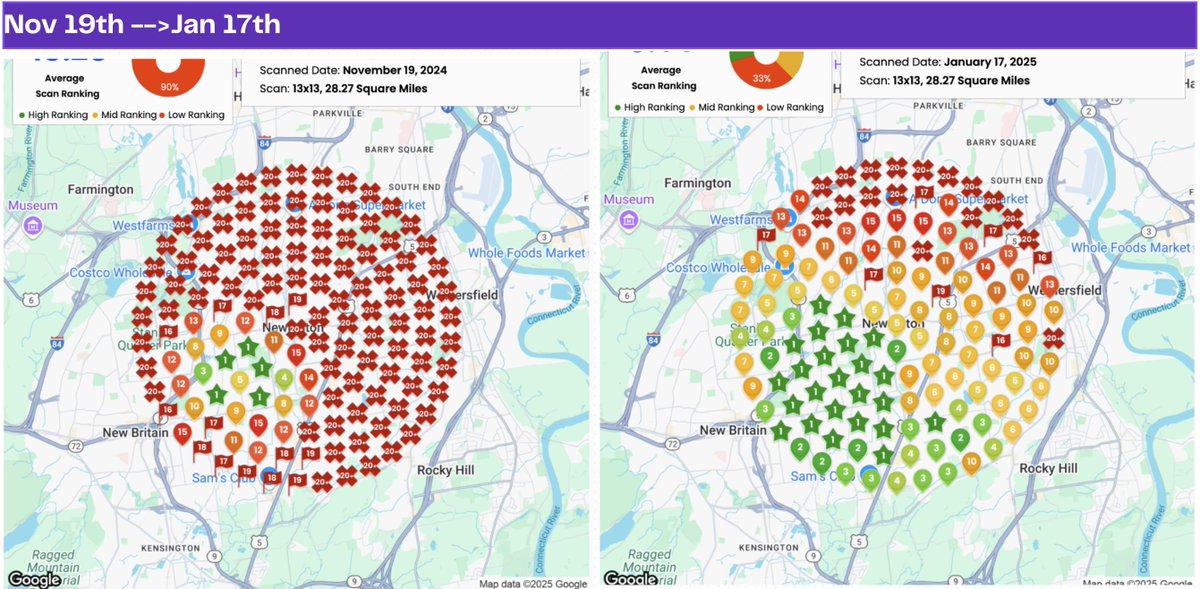Click the Google logo on right map
Image resolution: width=1200 pixels, height=589 pixels.
pos(631,578)
